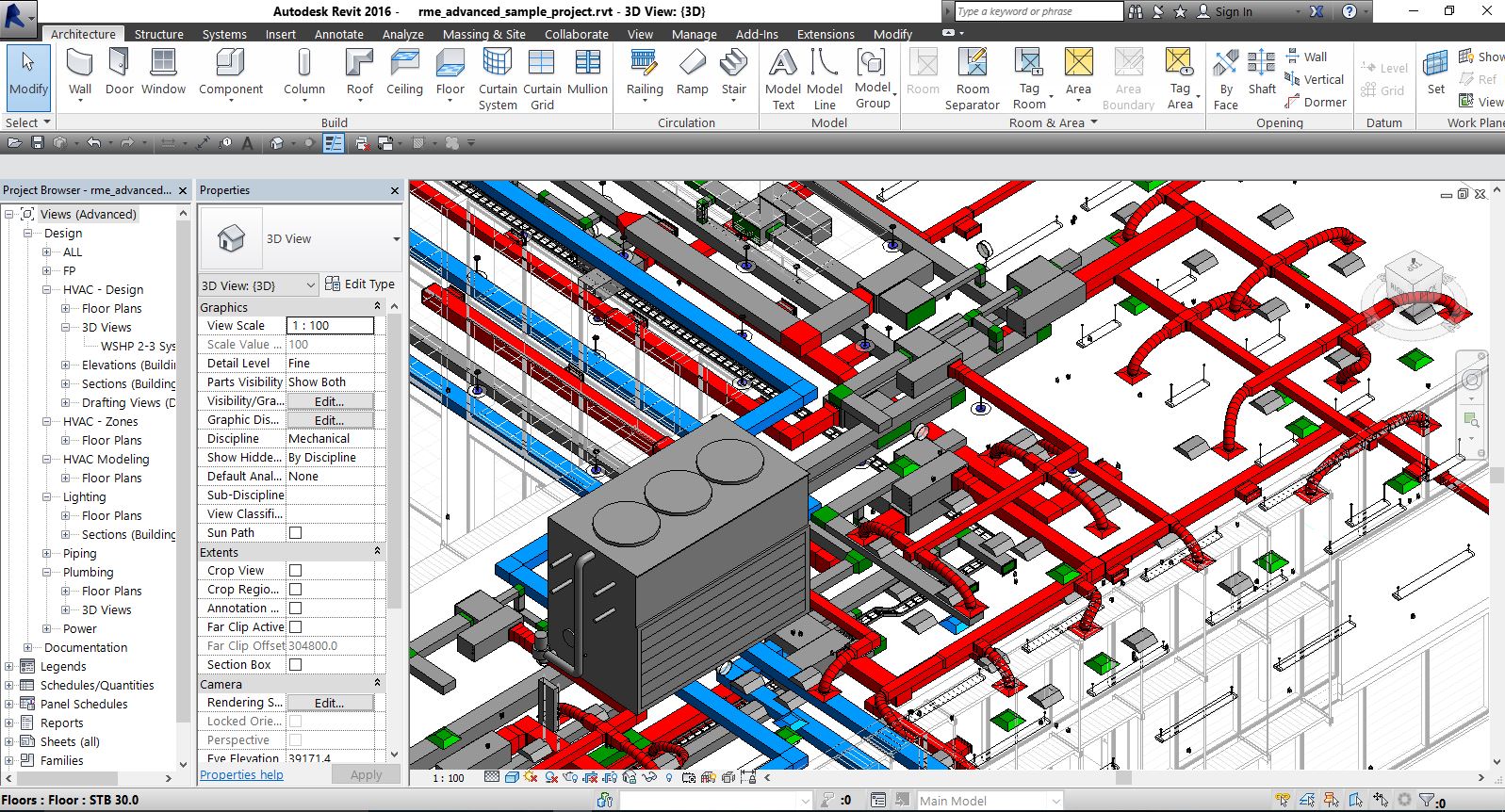This screenshot has width=1505, height=812.
Task: Click the View Scale value field
Action: 330,326
